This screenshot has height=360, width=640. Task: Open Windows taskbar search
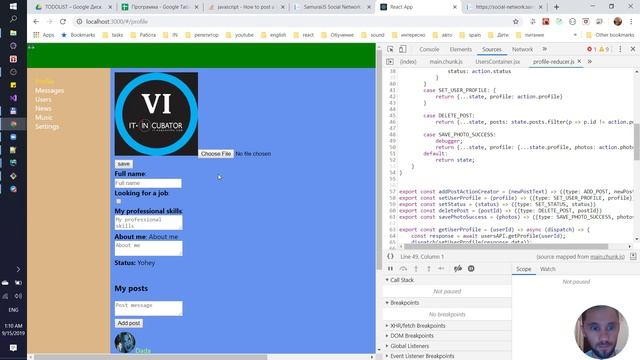click(x=13, y=19)
